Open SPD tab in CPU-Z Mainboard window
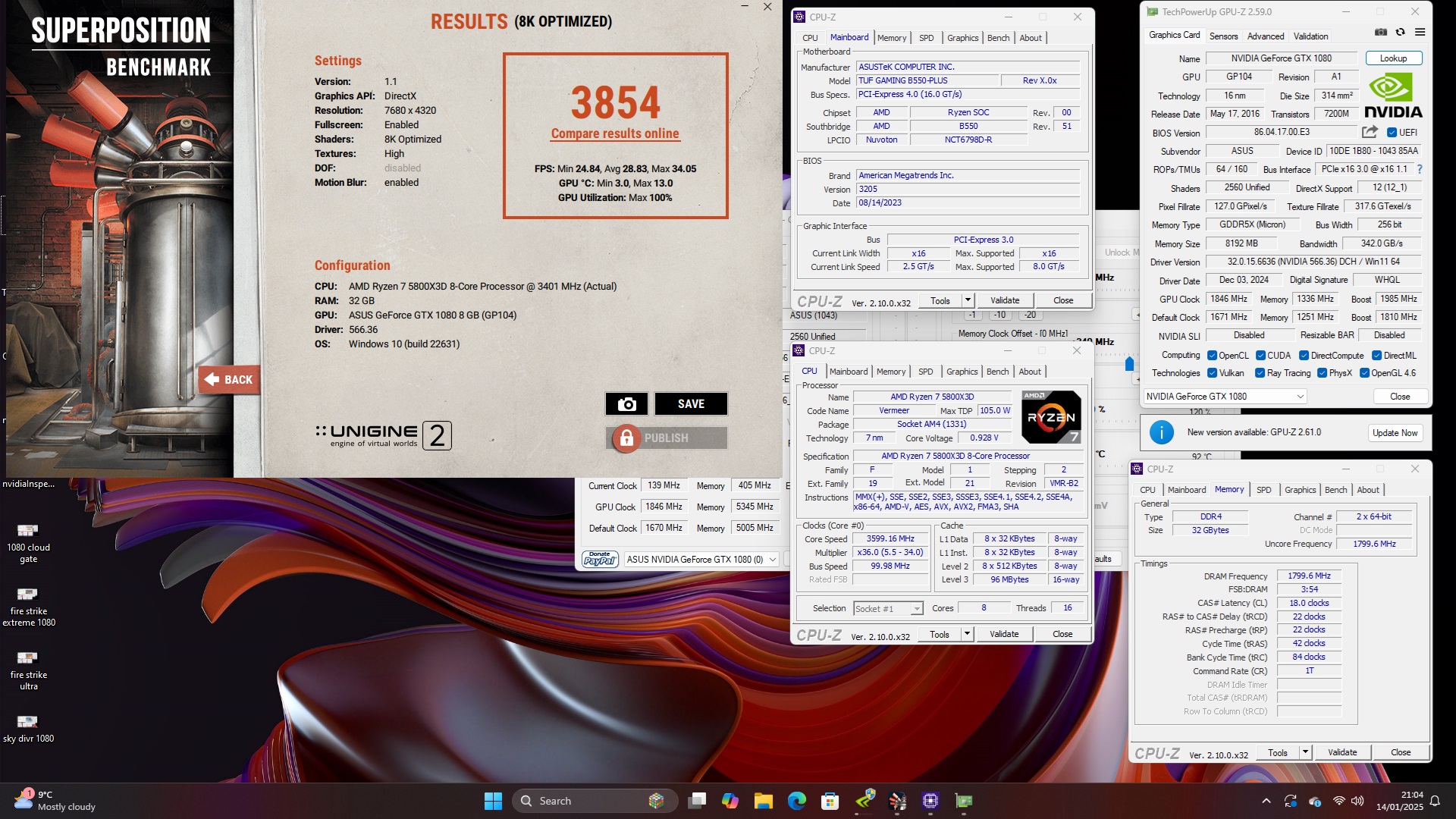 click(x=926, y=38)
